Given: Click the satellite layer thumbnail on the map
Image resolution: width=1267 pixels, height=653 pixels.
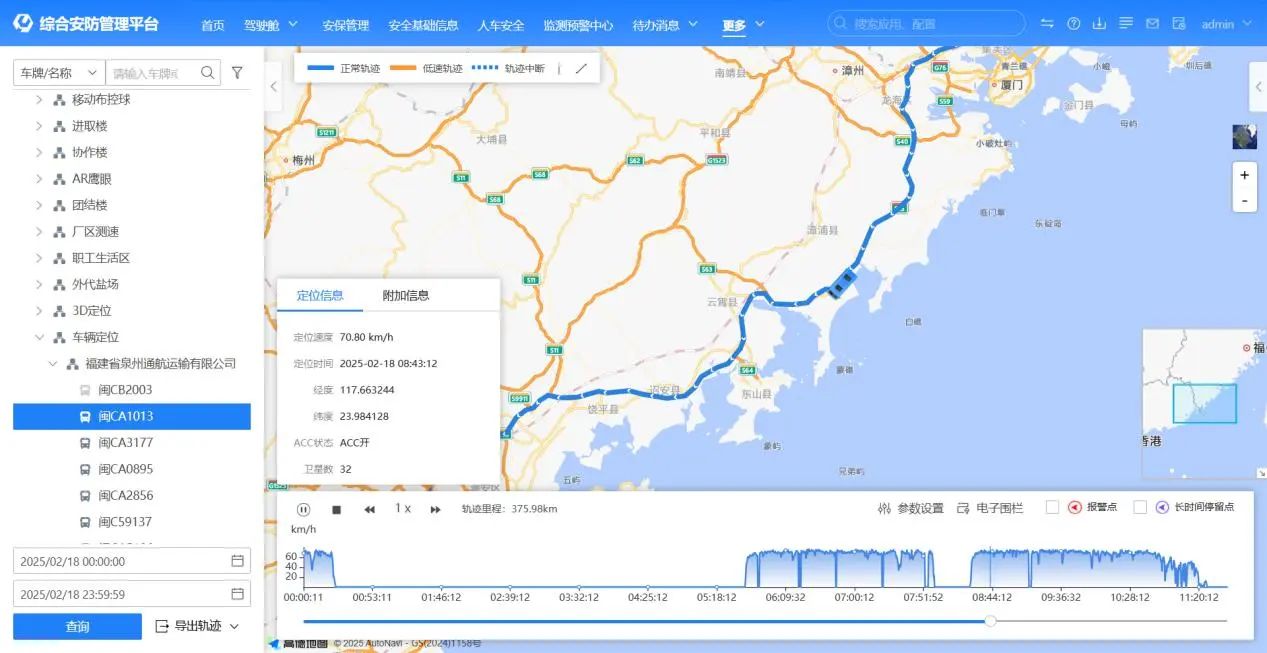Looking at the screenshot, I should point(1243,136).
